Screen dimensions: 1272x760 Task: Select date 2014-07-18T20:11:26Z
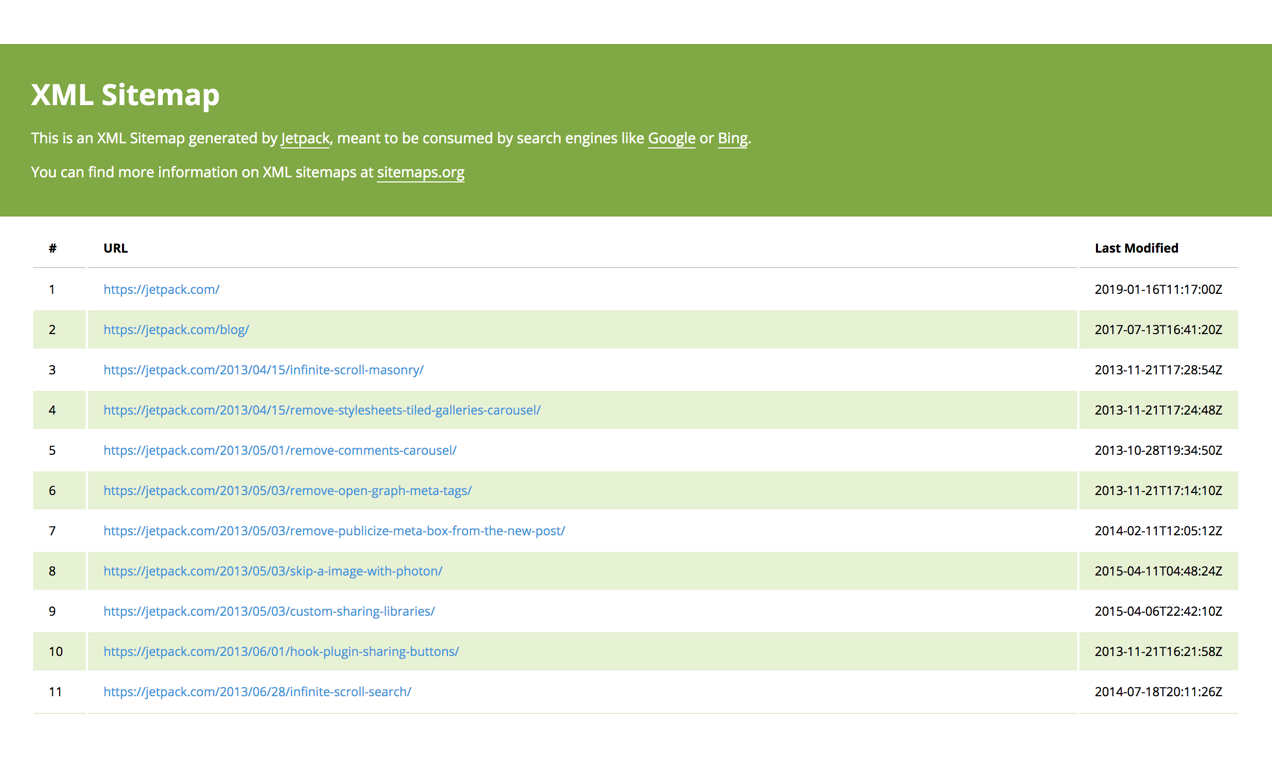(1158, 691)
